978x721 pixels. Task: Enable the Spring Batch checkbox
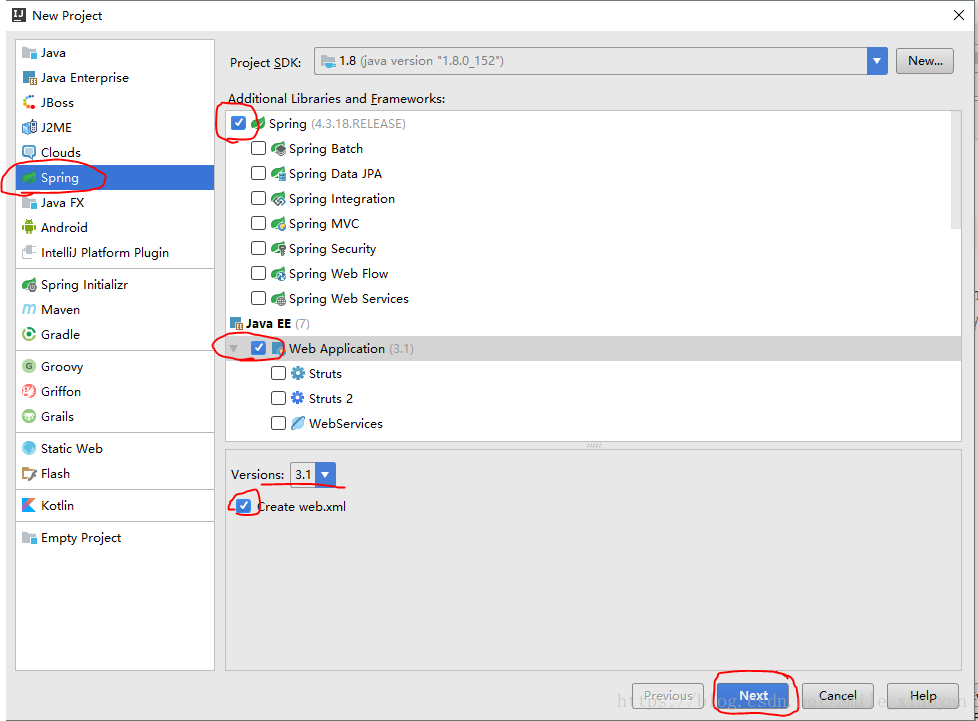[258, 148]
